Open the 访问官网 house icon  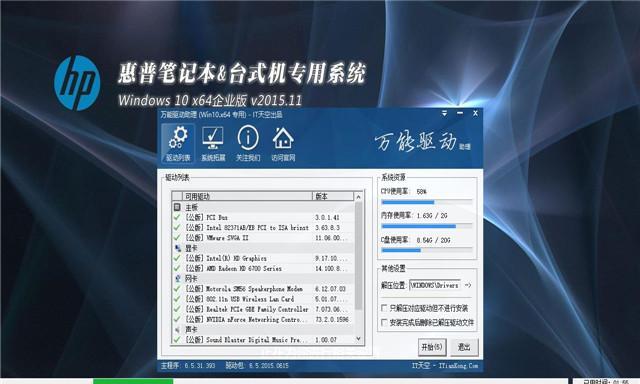click(283, 144)
